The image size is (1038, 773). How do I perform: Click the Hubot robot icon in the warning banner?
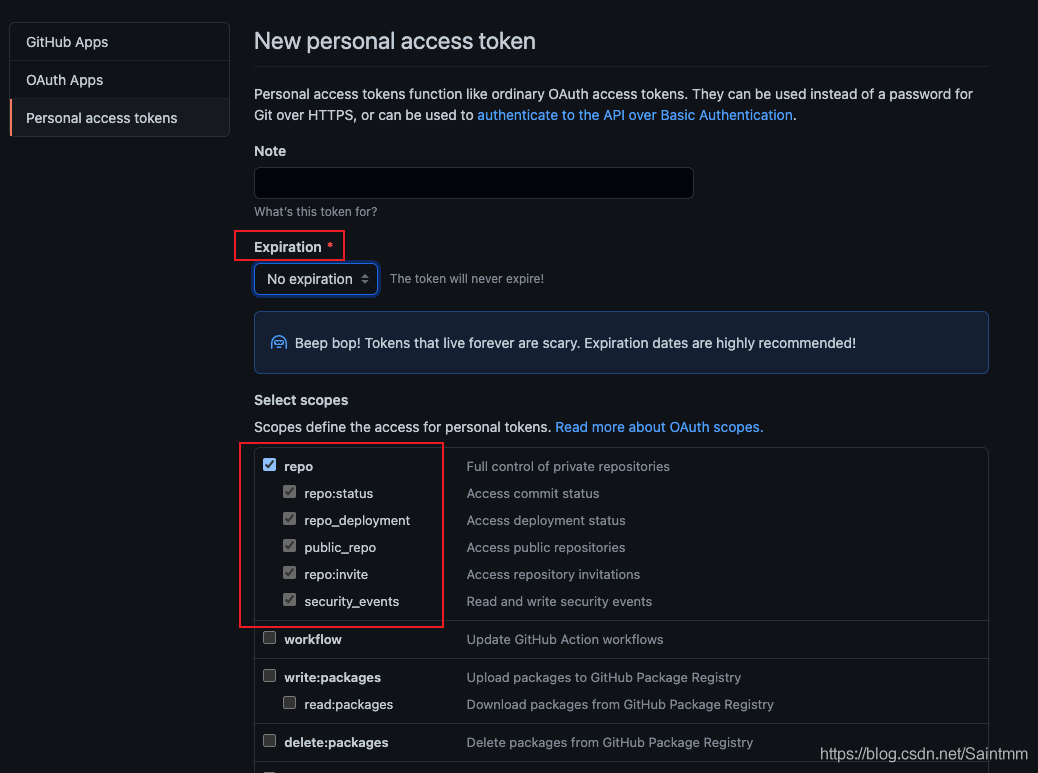[x=279, y=342]
